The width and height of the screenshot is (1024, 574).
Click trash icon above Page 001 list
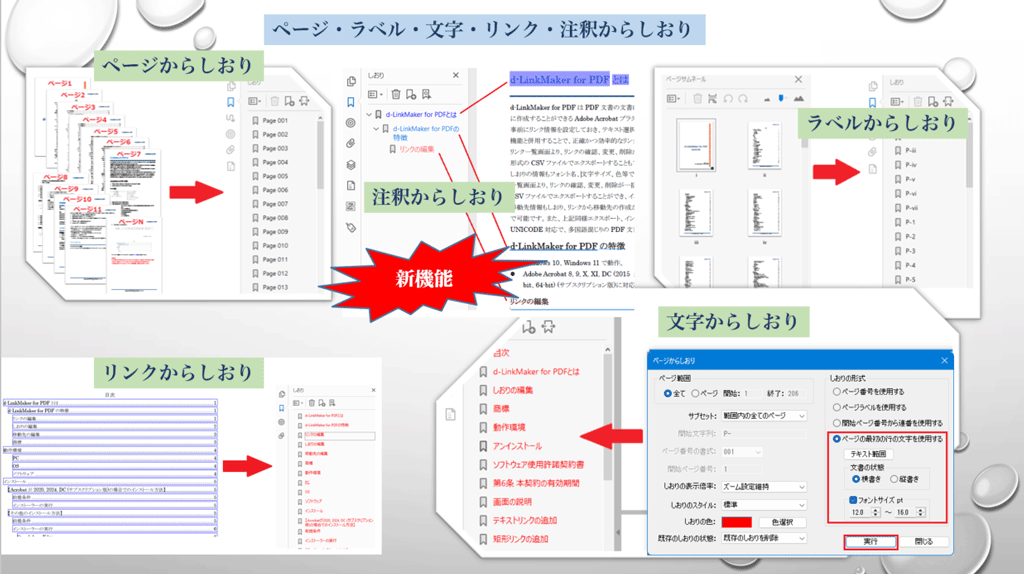274,101
